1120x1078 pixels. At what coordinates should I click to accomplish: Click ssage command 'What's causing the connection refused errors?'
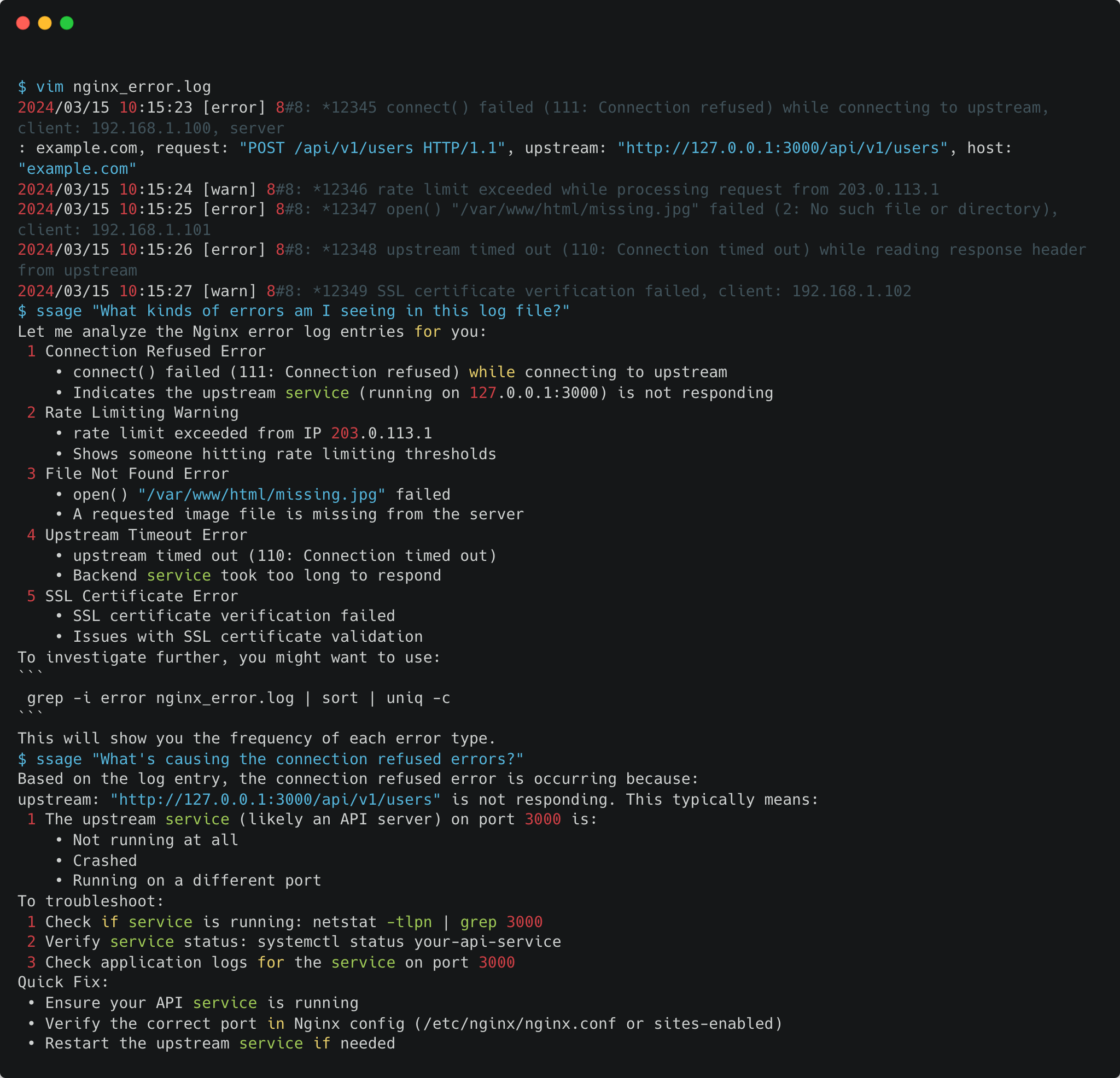[271, 759]
